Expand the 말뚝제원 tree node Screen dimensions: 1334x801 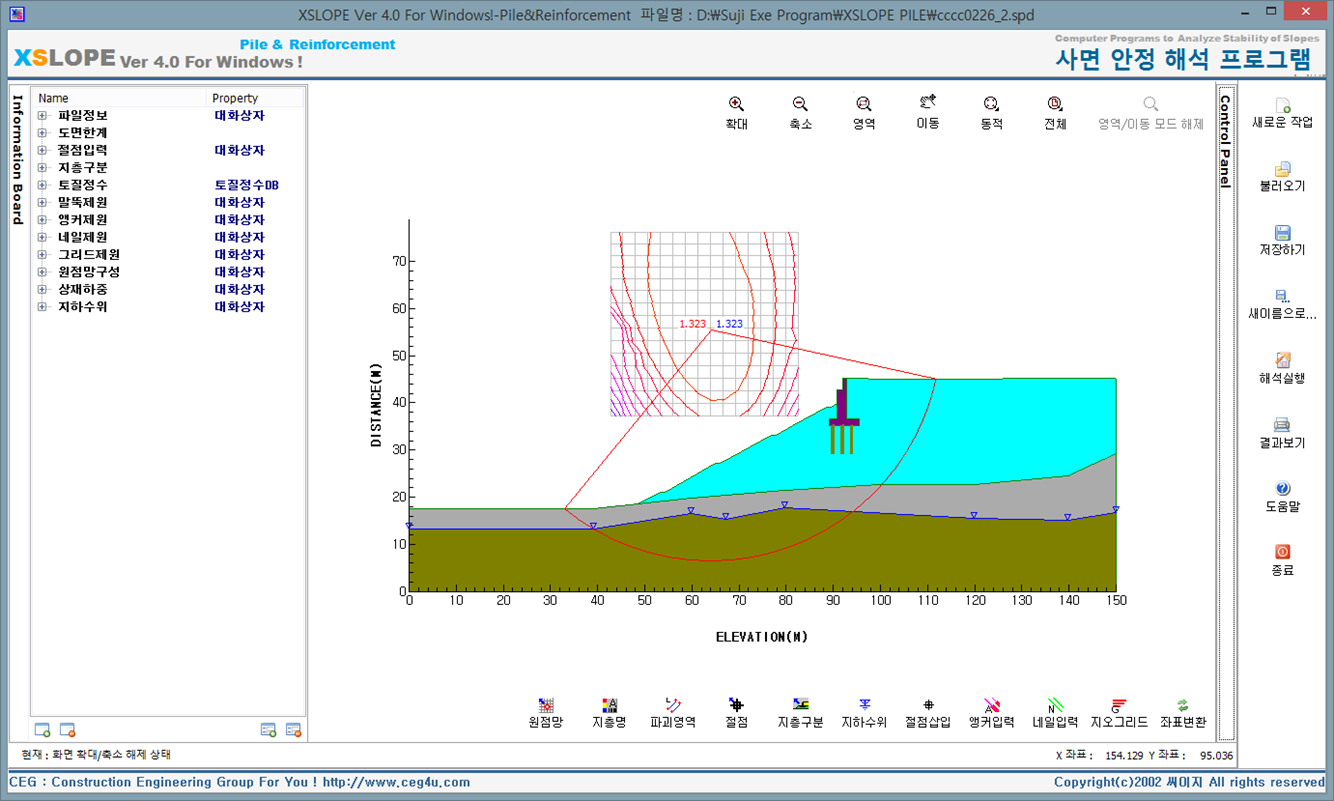(x=42, y=202)
